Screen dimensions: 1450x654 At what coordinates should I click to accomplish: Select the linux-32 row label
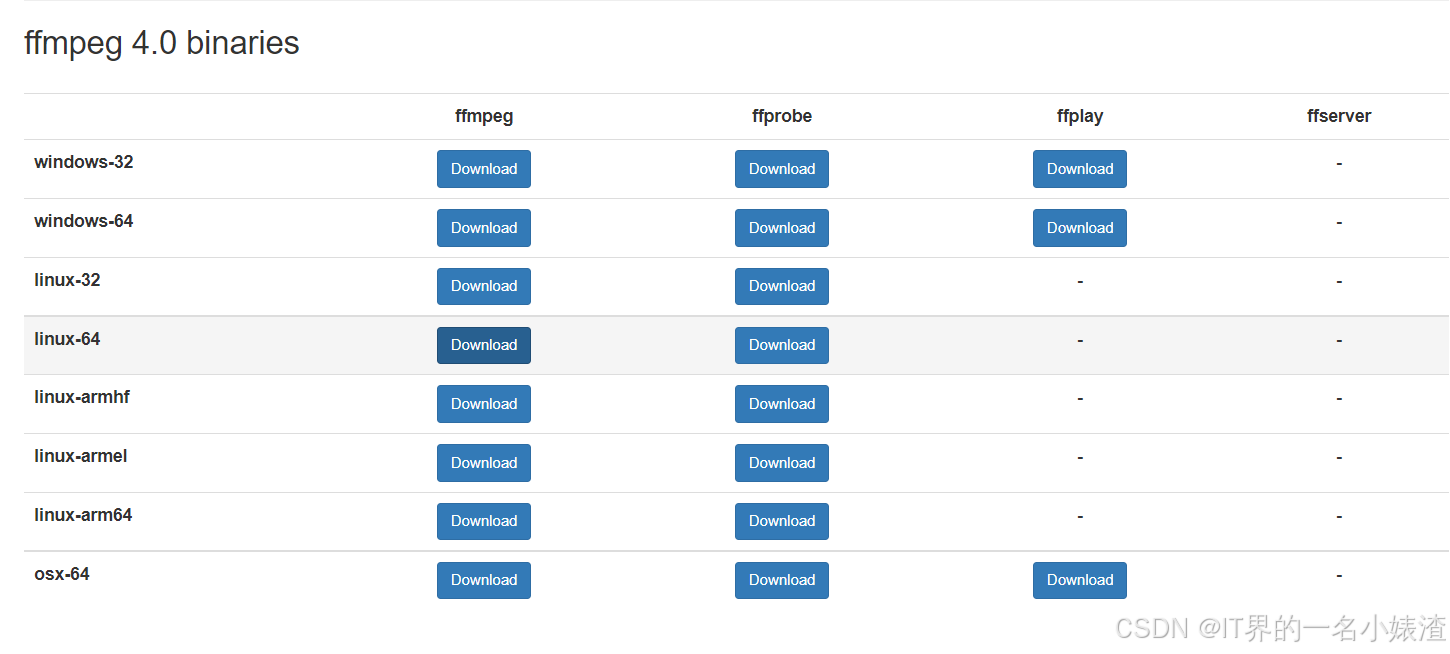pyautogui.click(x=67, y=280)
